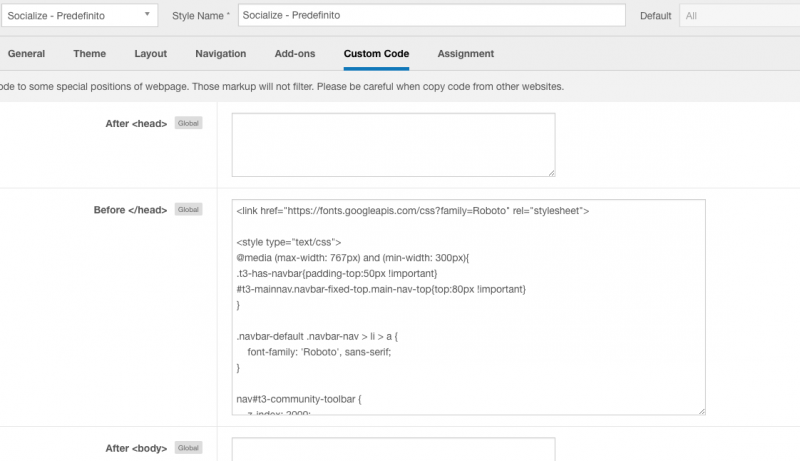Expand the Default dropdown showing All
This screenshot has height=461, width=800.
pos(739,16)
